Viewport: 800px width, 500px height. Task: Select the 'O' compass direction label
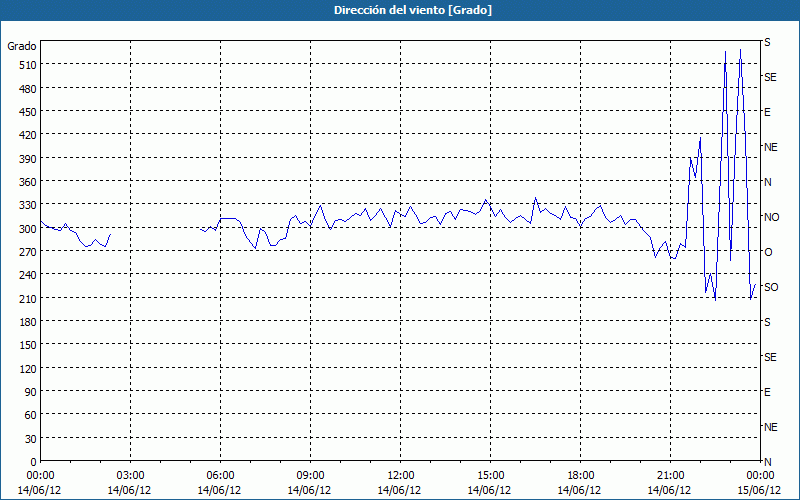click(x=768, y=253)
